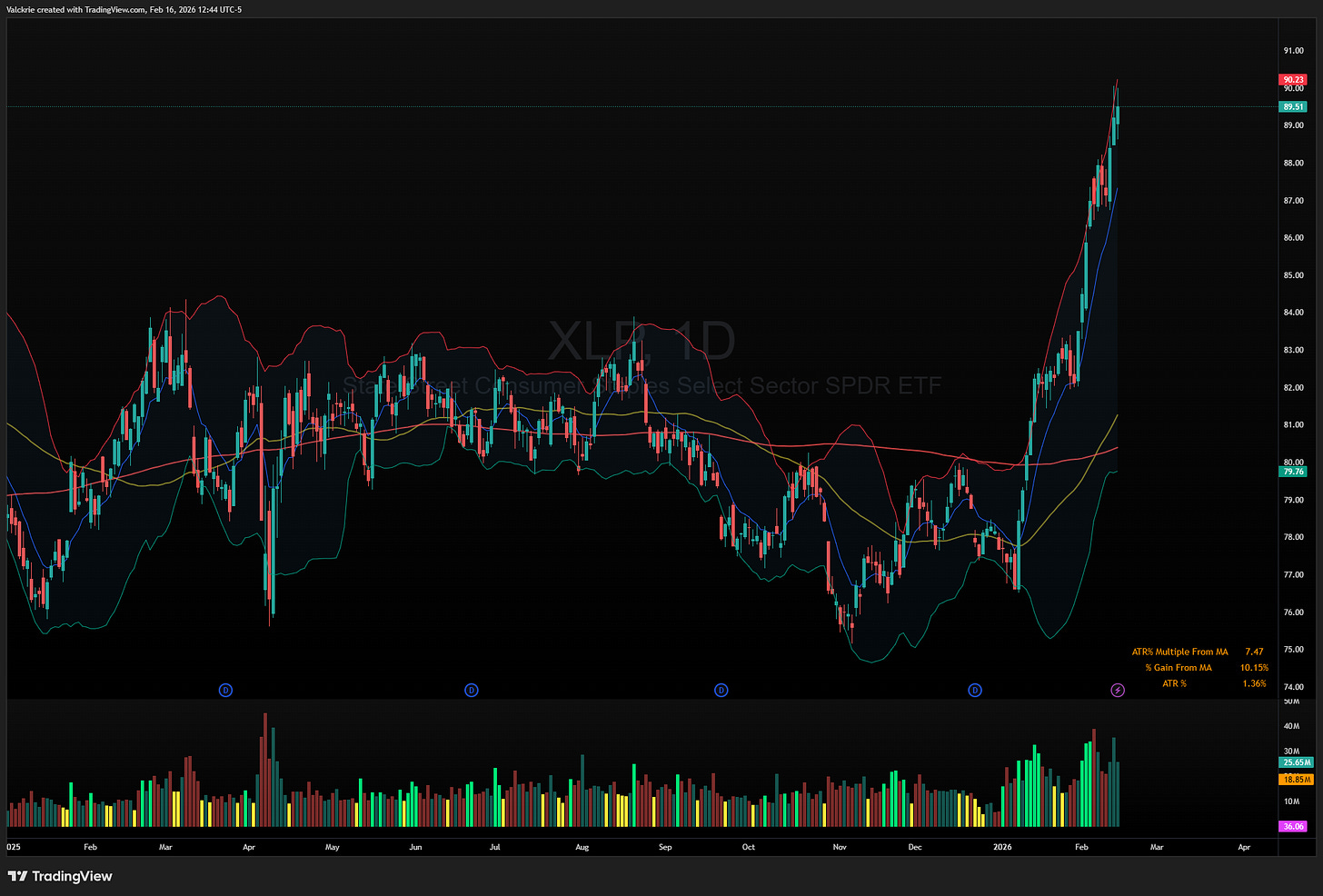Click the Nov label on time axis

[840, 847]
